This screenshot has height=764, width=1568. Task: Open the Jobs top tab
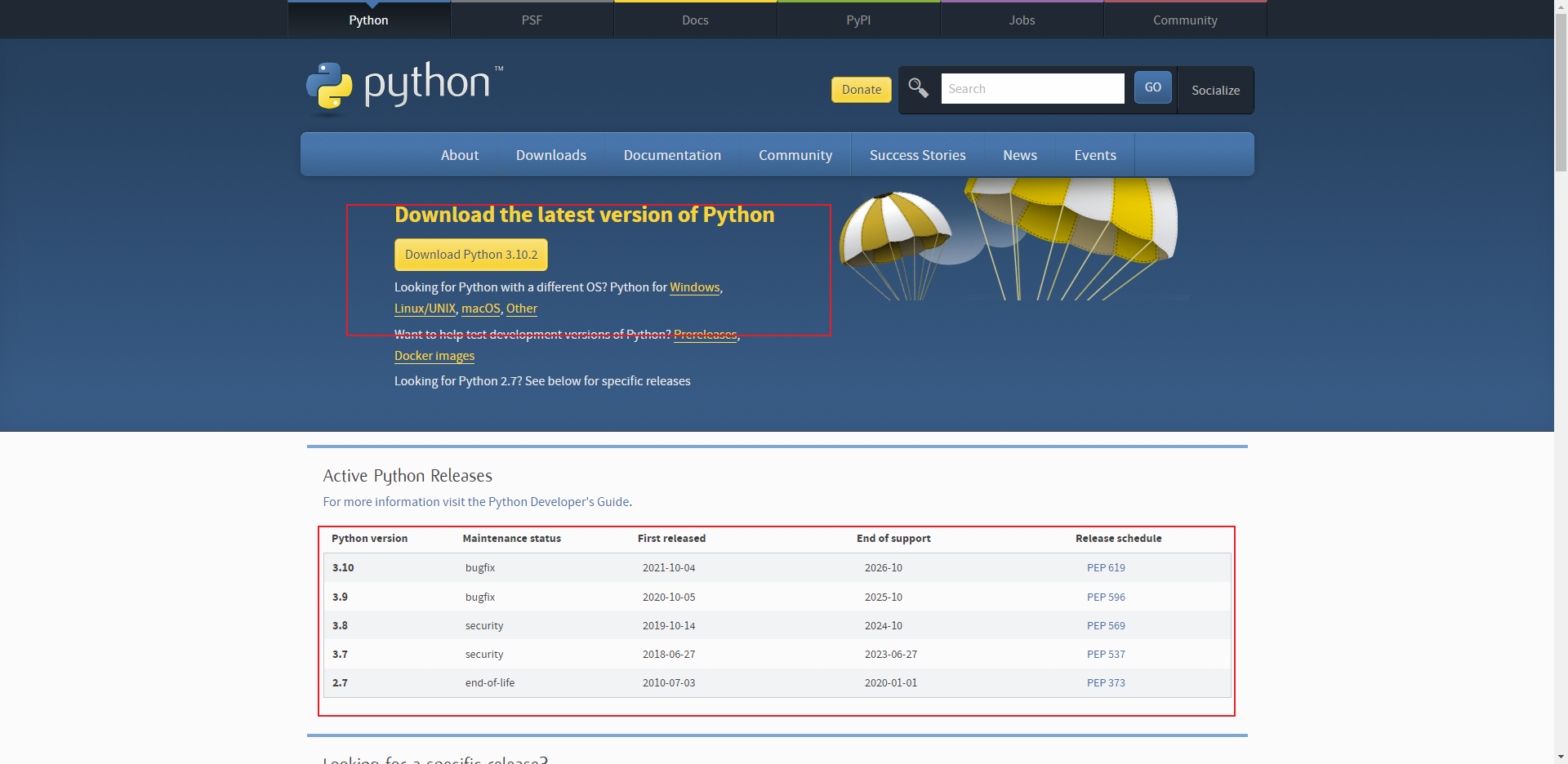pos(1022,20)
